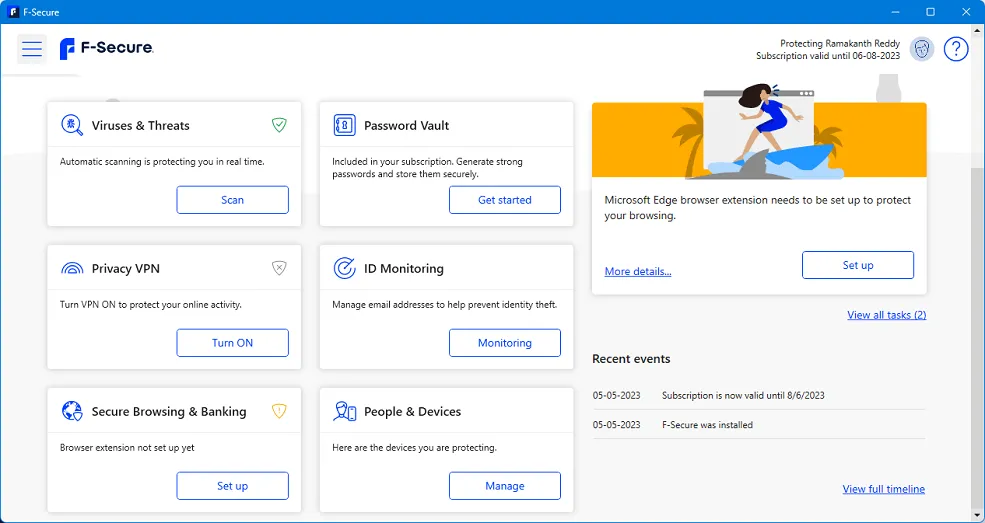Follow the More details link
The image size is (985, 523).
pyautogui.click(x=638, y=272)
